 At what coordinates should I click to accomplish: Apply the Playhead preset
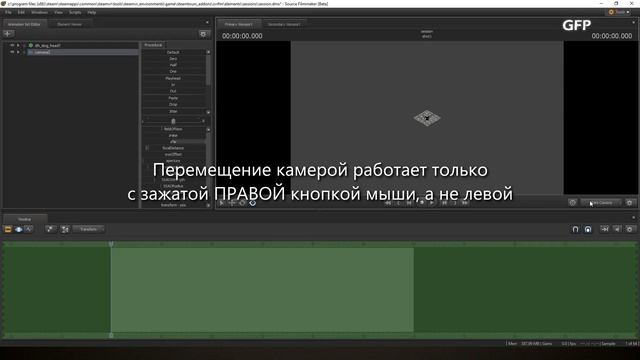(x=173, y=78)
